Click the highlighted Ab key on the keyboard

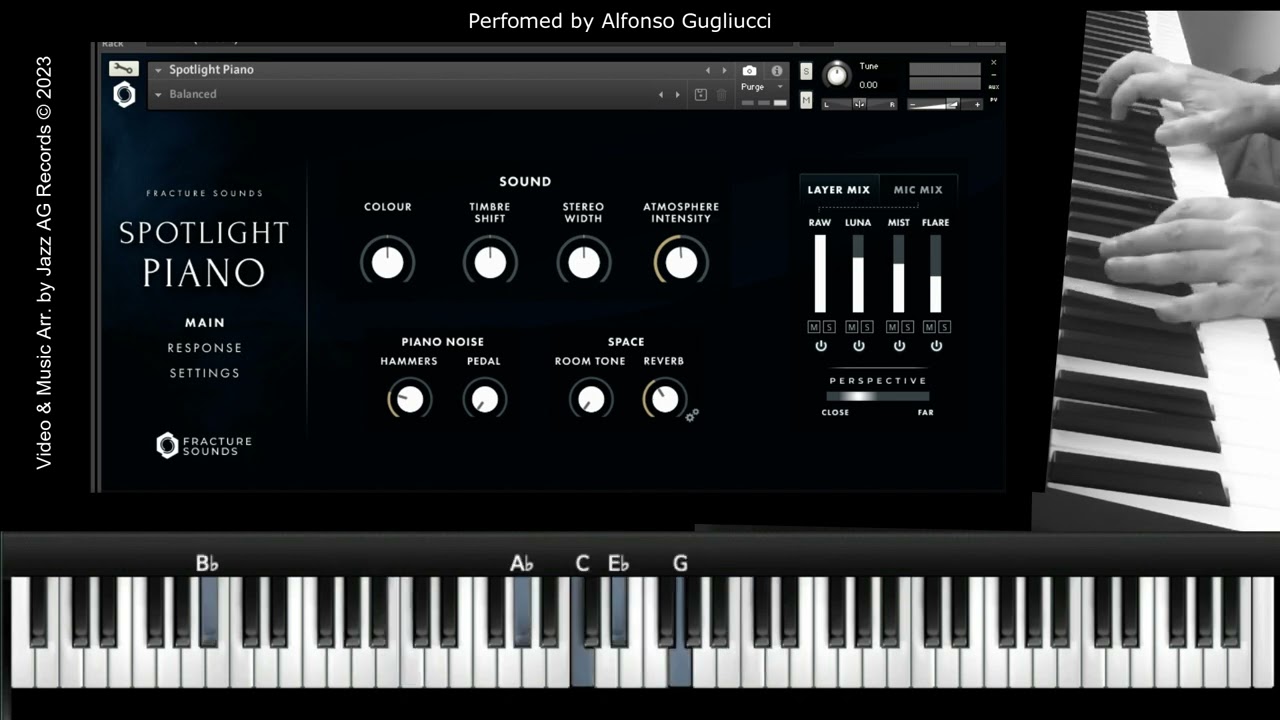click(522, 610)
